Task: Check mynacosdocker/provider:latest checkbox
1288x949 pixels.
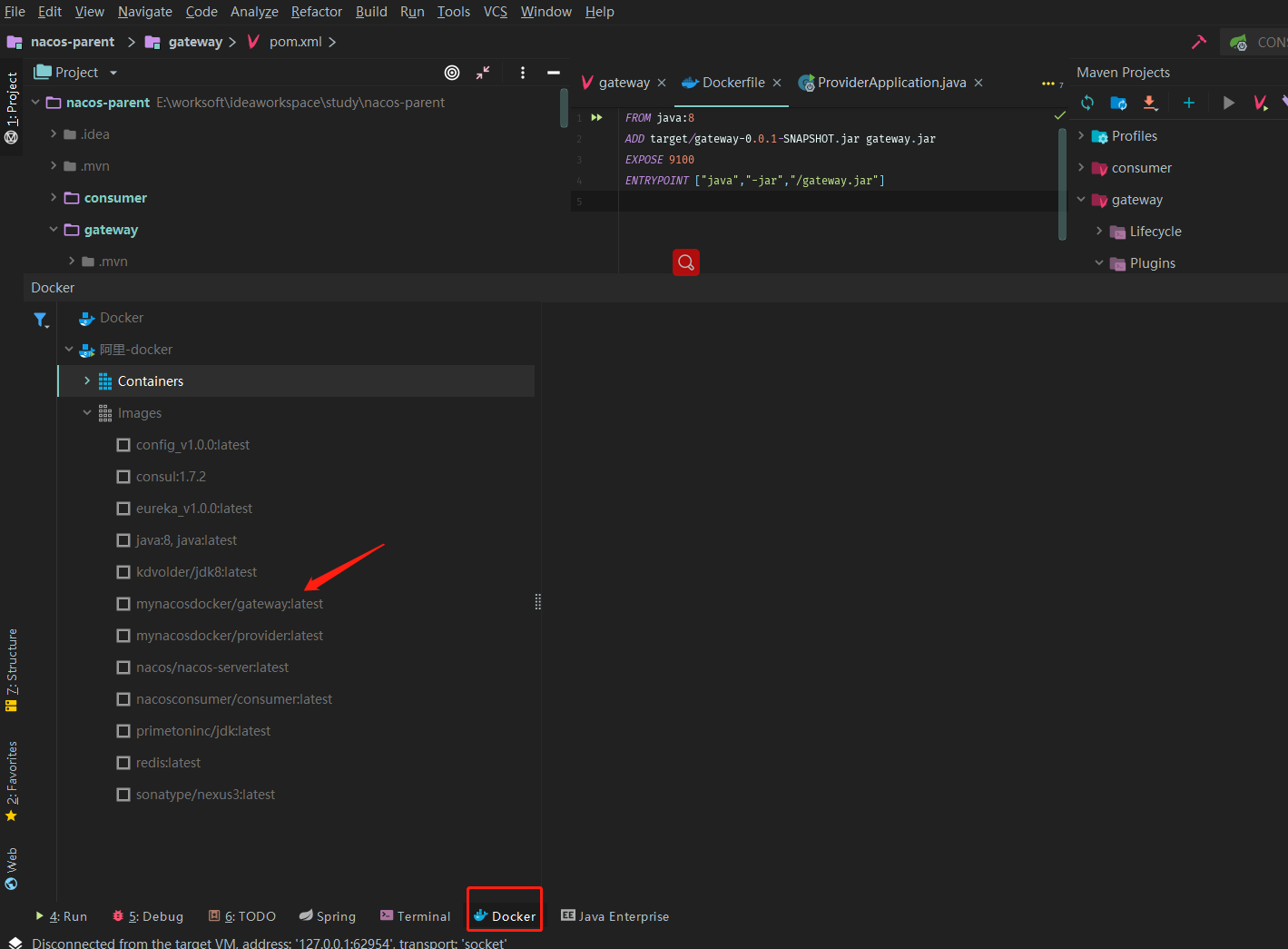Action: pyautogui.click(x=123, y=636)
